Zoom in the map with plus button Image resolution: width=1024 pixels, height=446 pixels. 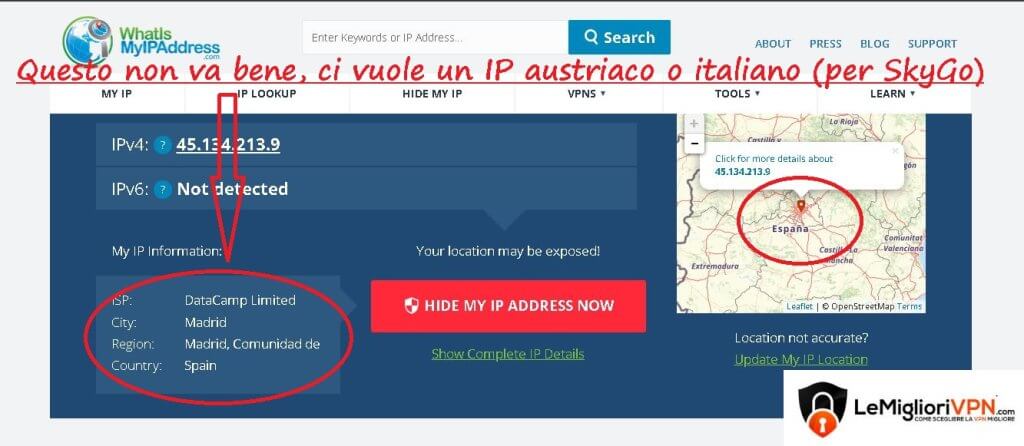click(x=694, y=123)
